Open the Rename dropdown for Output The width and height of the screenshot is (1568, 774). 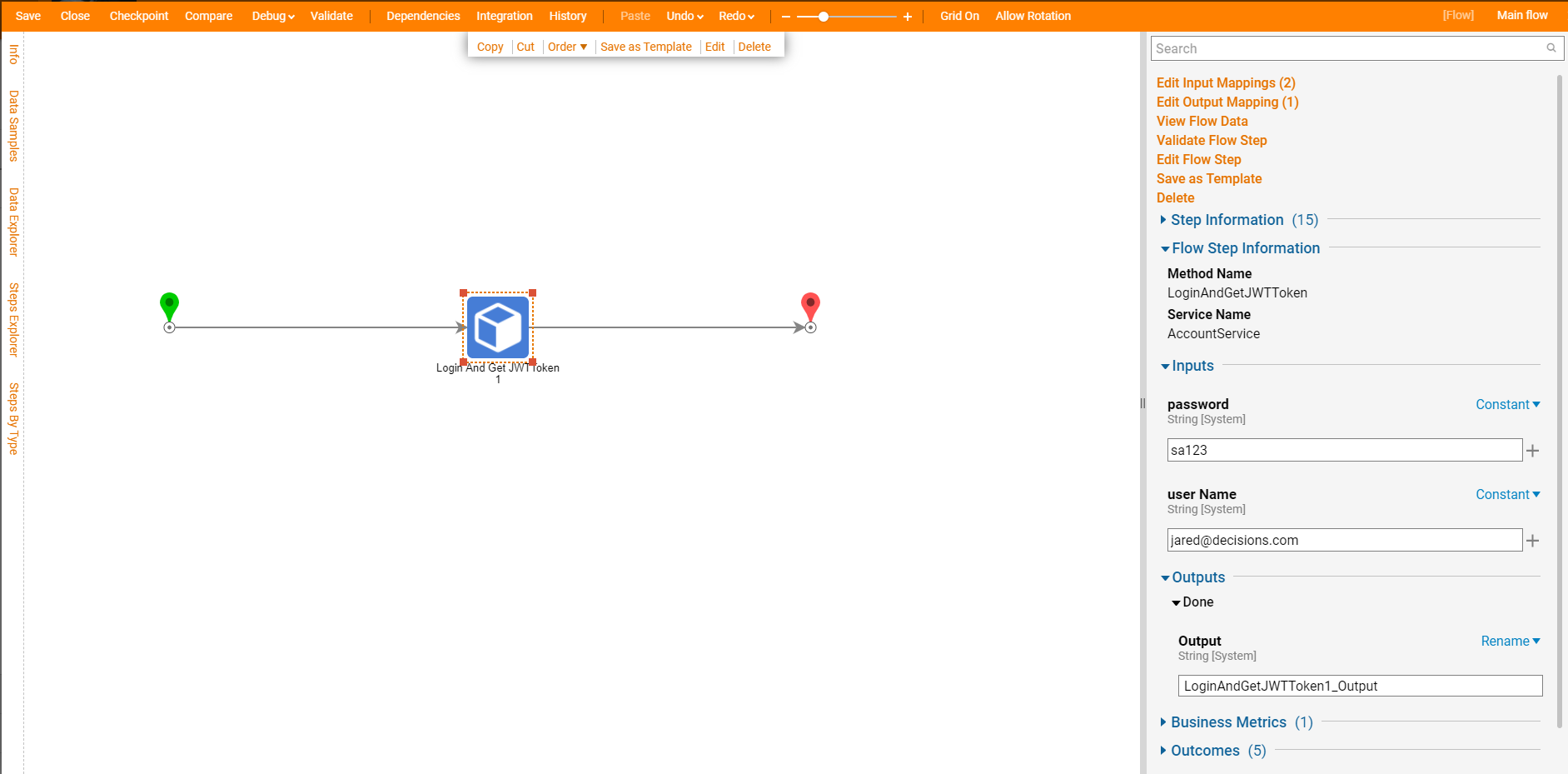click(1511, 641)
